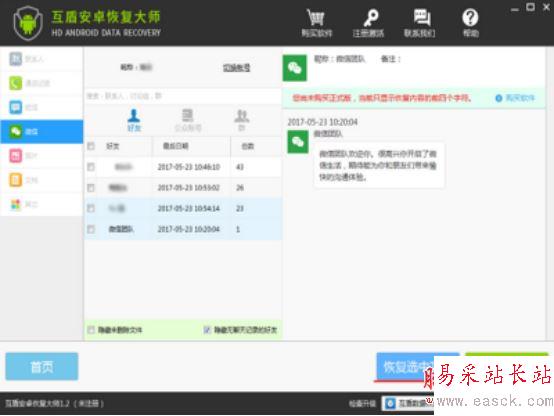Click the 微信团队 welcome message bubble

(x=378, y=165)
